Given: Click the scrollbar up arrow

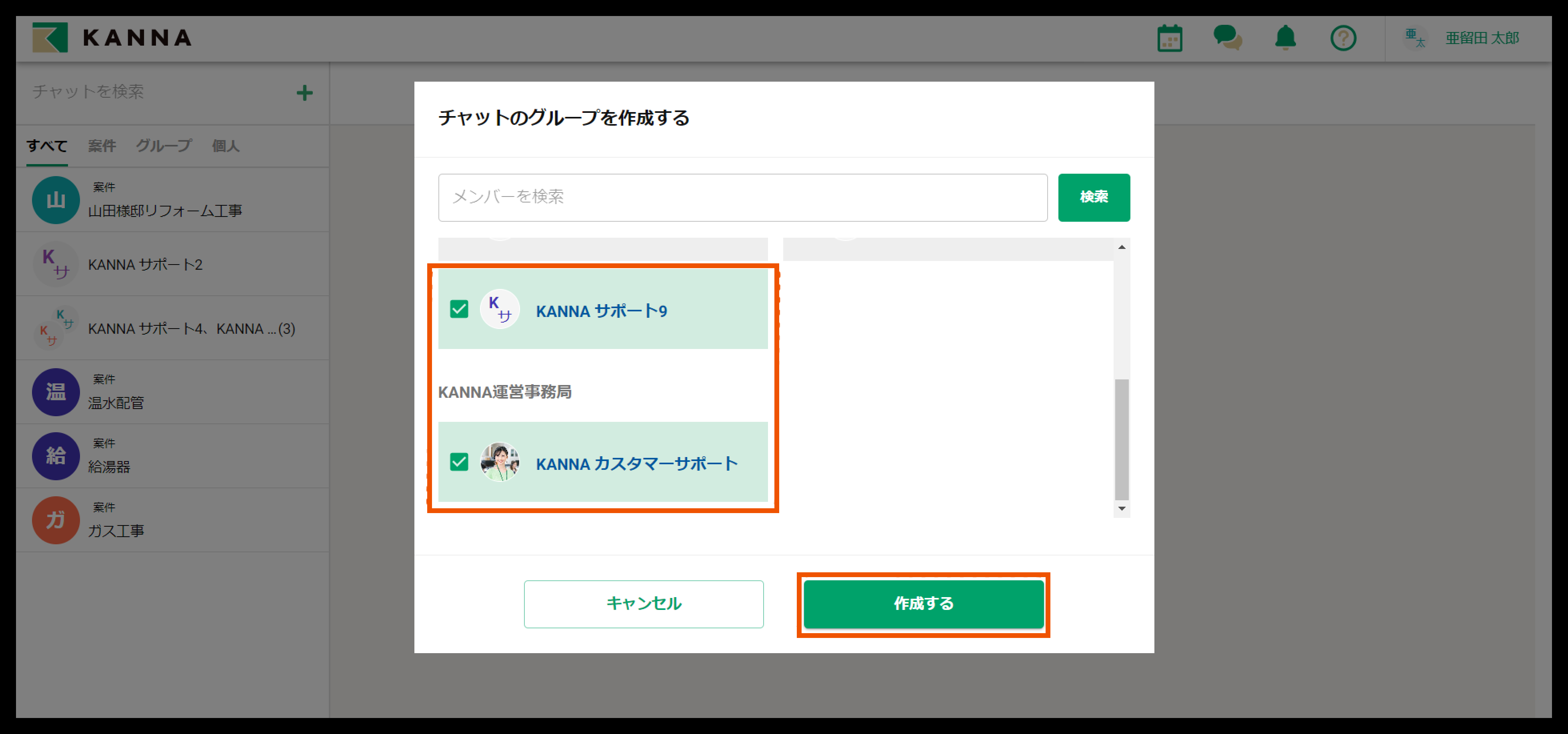Looking at the screenshot, I should pos(1121,247).
